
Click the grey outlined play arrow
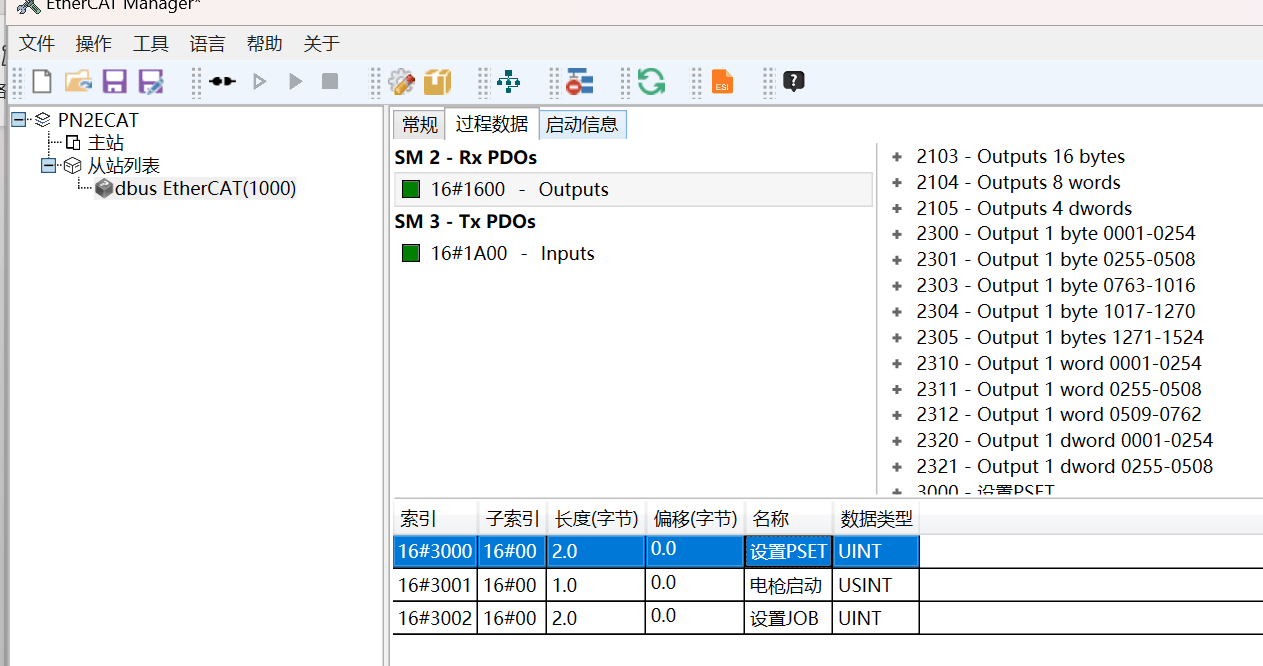tap(260, 81)
